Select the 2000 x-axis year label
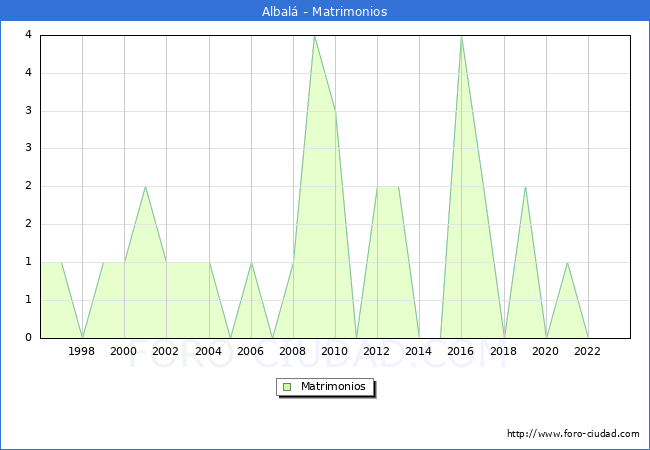This screenshot has width=650, height=450. pyautogui.click(x=124, y=351)
